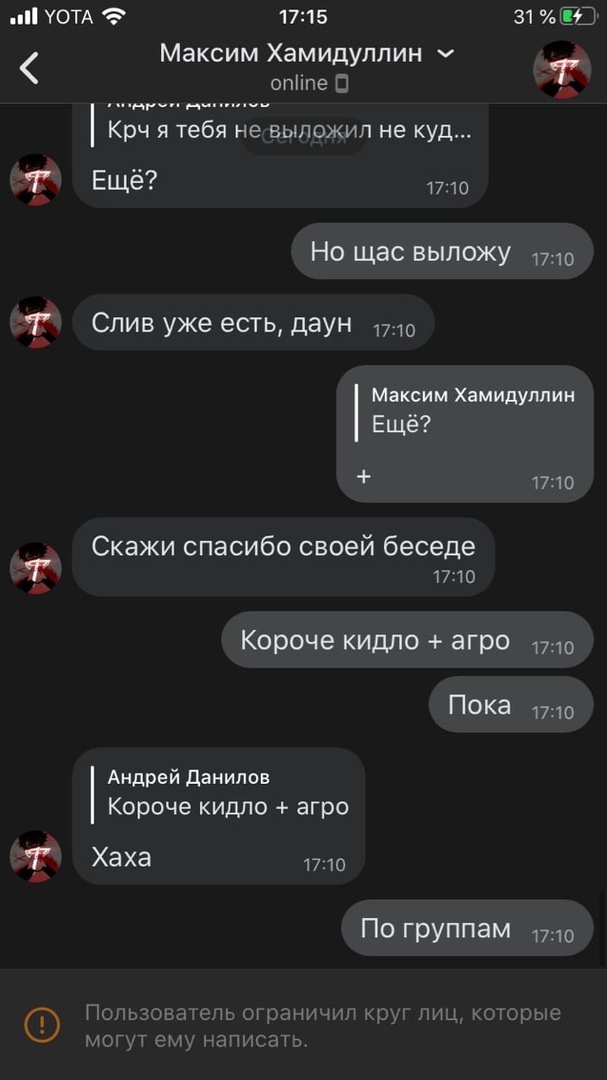Tap the mobile device icon beside online
The width and height of the screenshot is (607, 1080).
click(x=342, y=84)
